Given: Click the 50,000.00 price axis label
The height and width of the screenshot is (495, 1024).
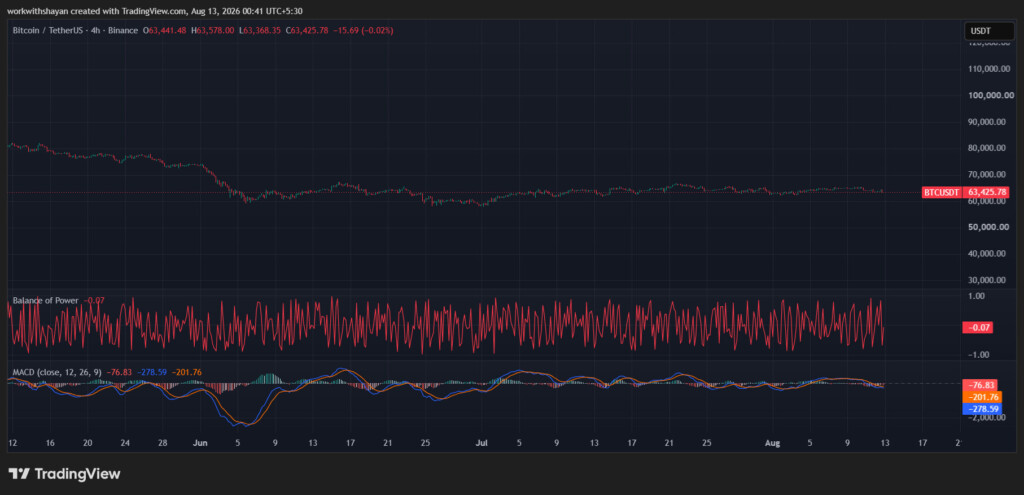Looking at the screenshot, I should tap(991, 227).
